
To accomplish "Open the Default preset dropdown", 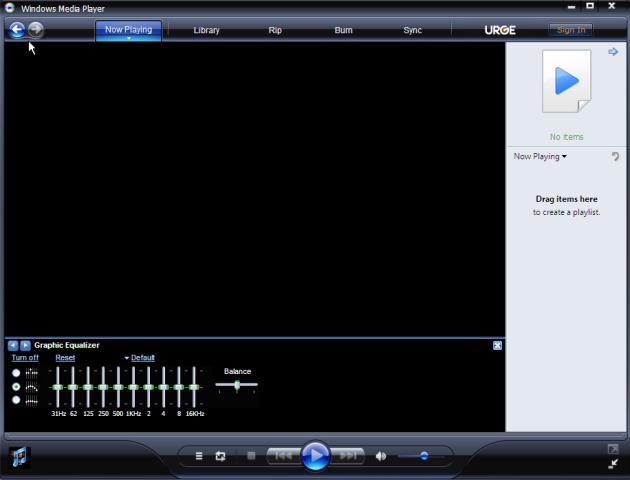I will point(139,357).
